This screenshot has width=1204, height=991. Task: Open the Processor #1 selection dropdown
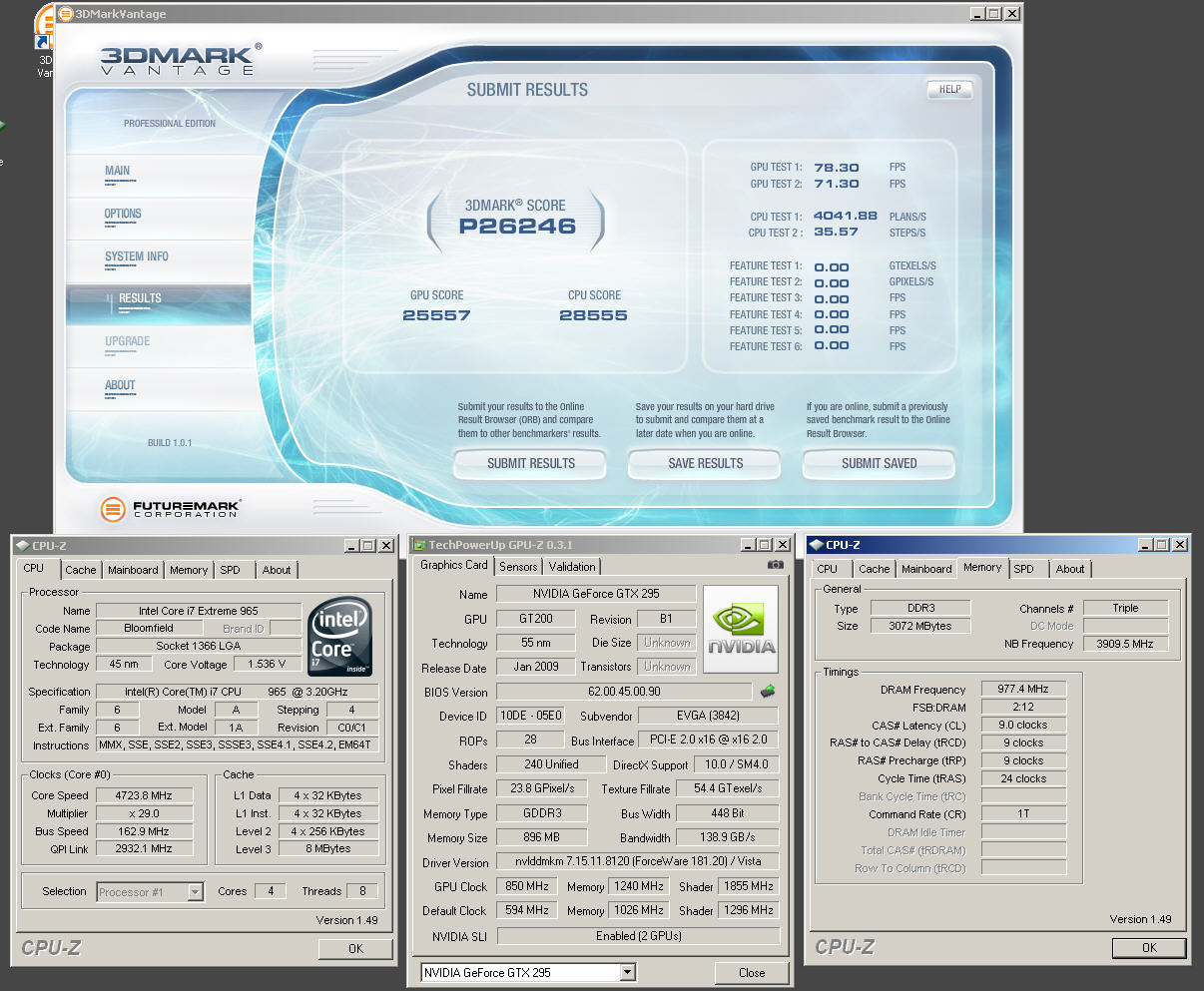point(196,892)
